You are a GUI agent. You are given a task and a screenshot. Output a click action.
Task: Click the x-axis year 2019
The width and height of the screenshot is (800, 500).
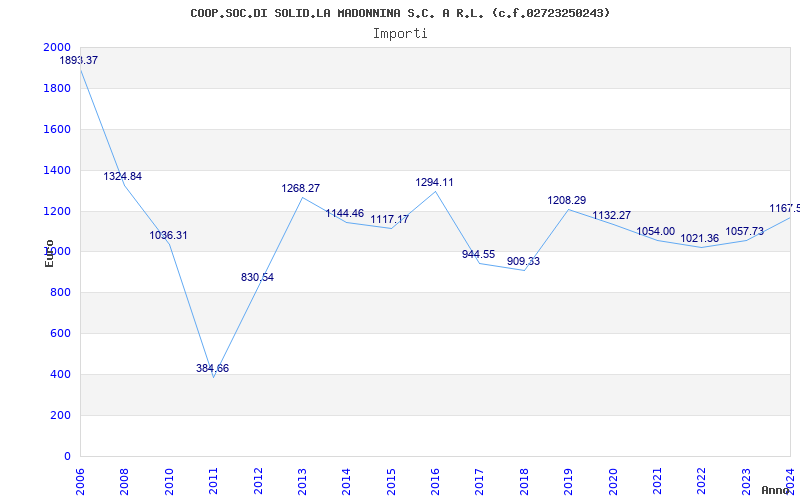[x=568, y=481]
